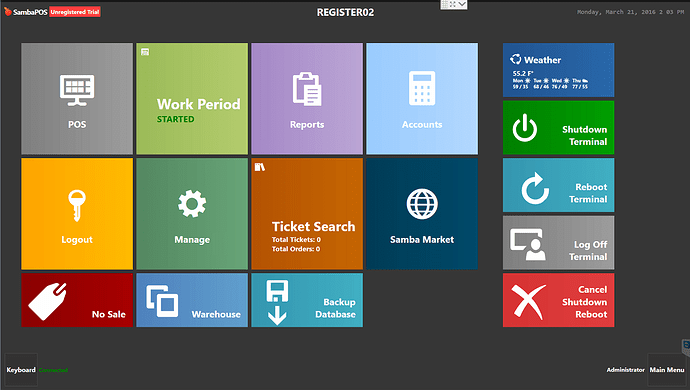Click the Log Off Terminal tile
690x390 pixels.
tap(558, 243)
